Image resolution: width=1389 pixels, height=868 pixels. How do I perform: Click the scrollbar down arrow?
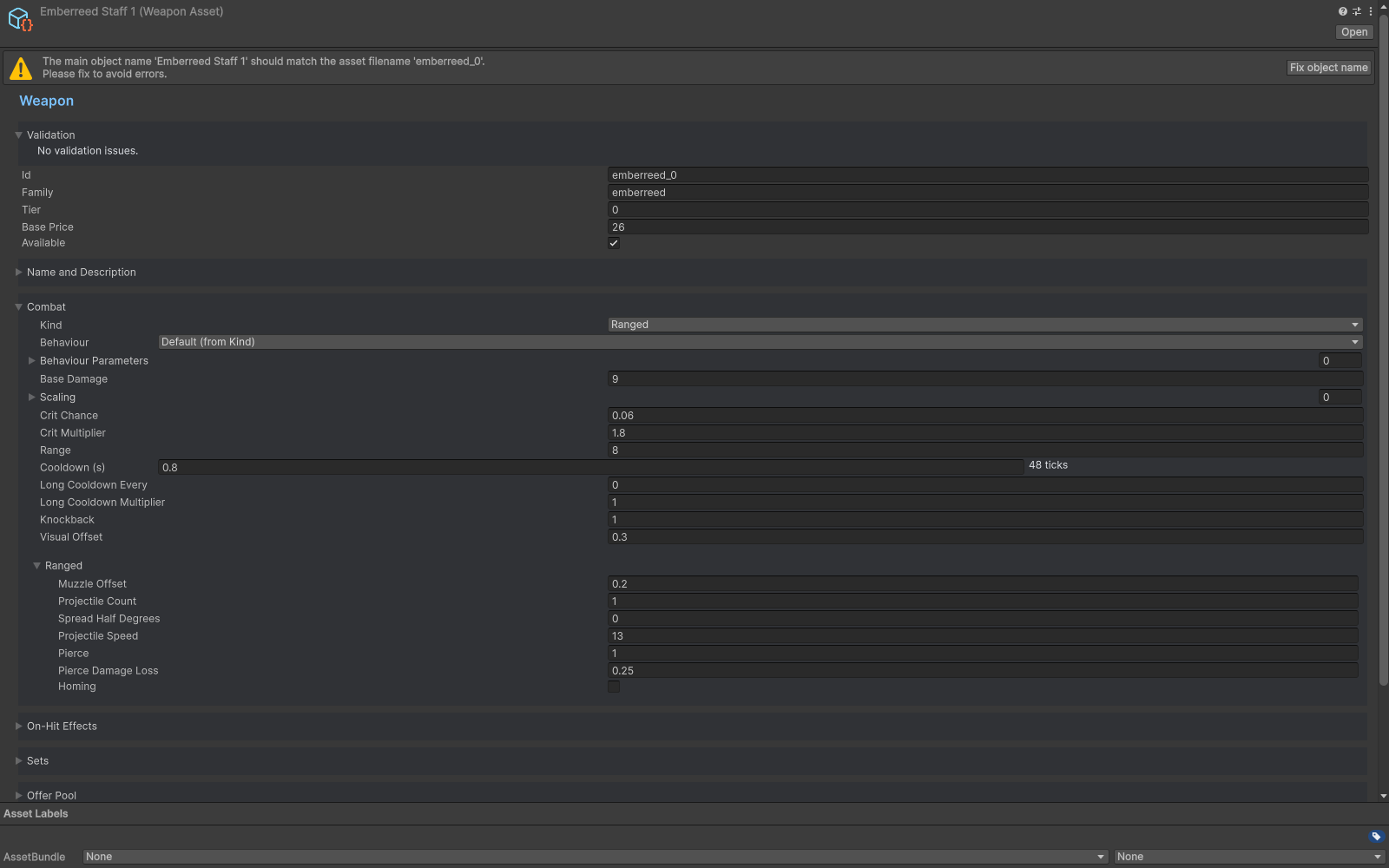pyautogui.click(x=1384, y=796)
